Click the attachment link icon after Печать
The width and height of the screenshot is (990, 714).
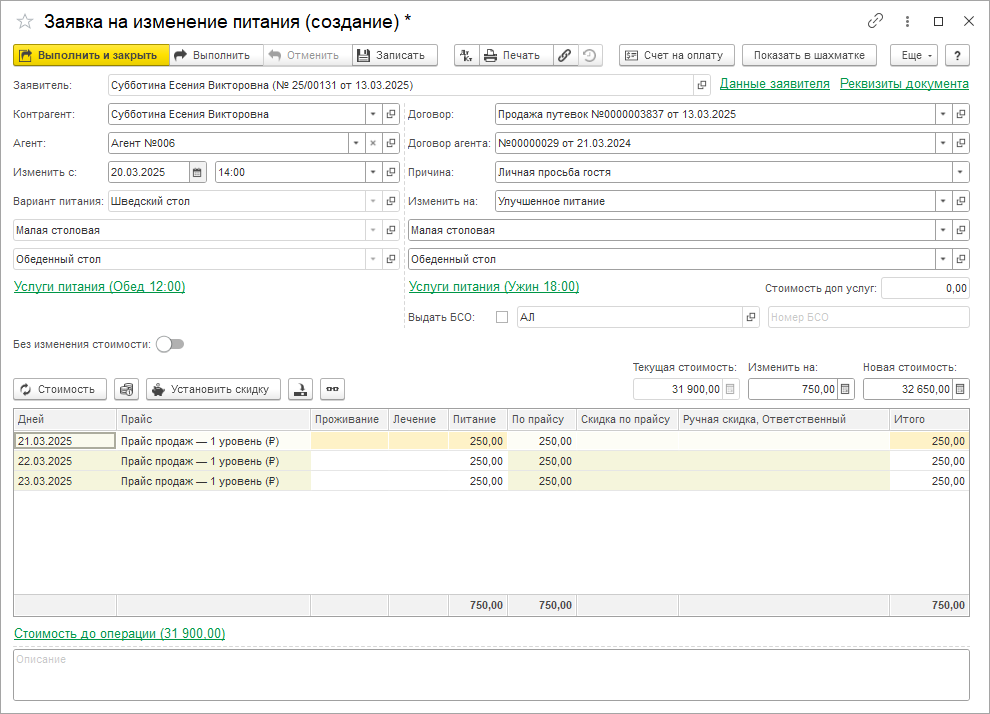565,56
